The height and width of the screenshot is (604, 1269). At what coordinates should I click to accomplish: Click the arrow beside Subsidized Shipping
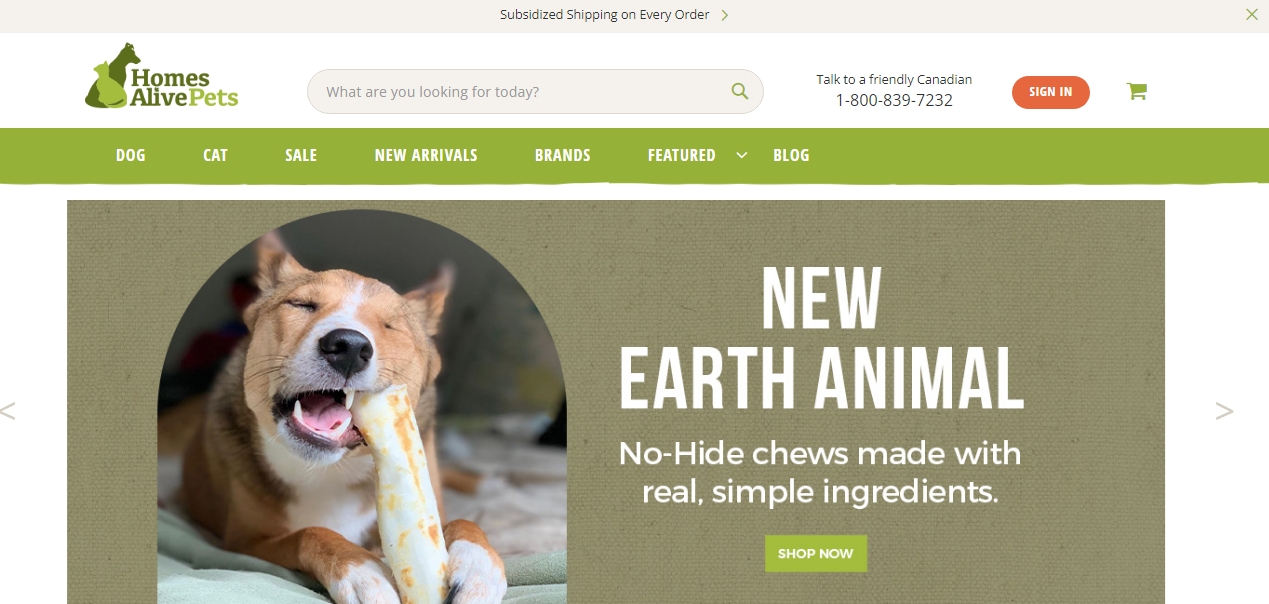[x=725, y=15]
